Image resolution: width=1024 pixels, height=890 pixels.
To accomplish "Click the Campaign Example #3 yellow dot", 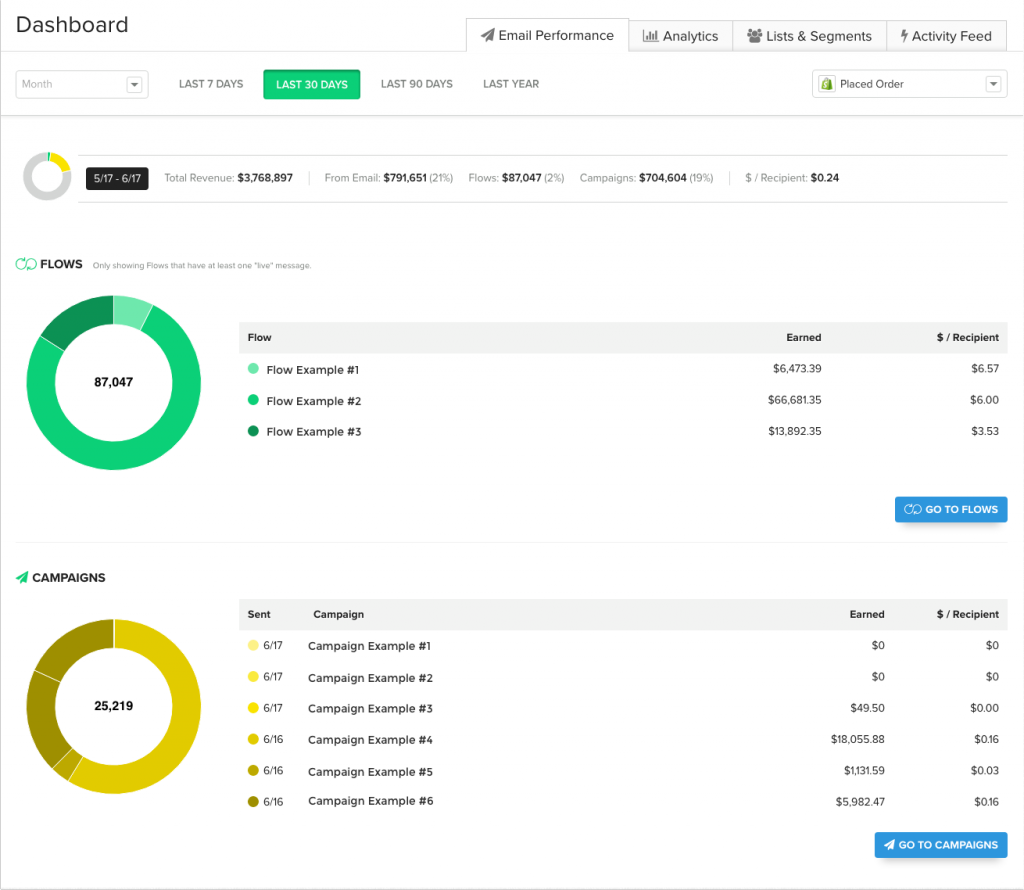I will coord(253,708).
